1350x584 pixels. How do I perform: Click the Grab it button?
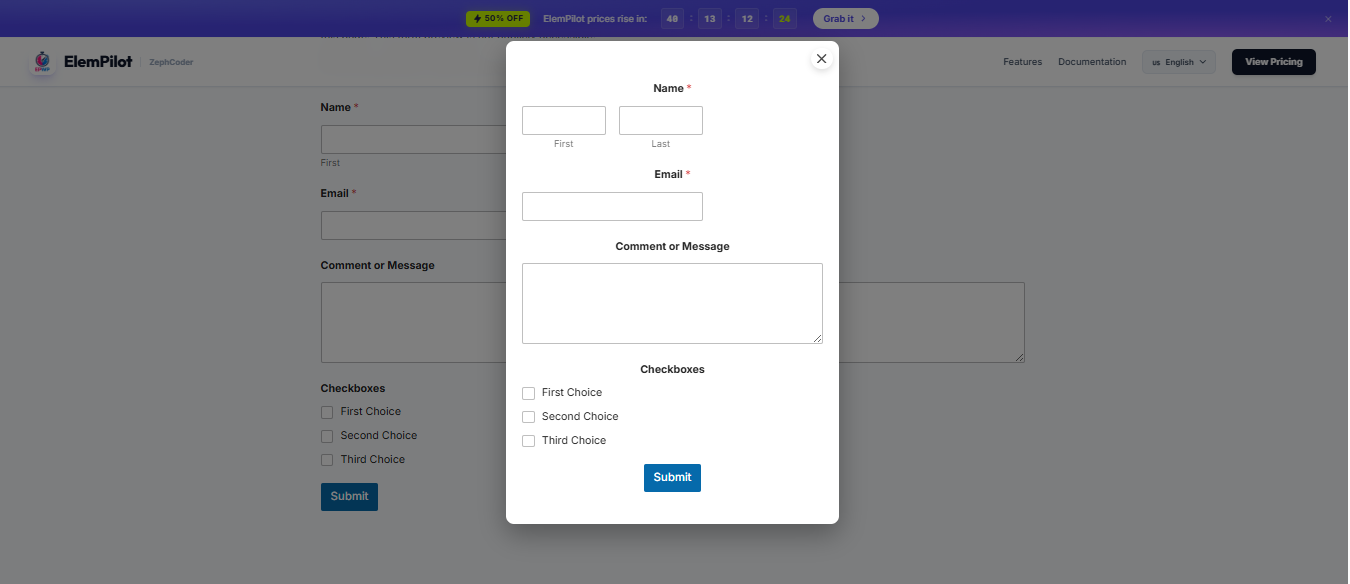[845, 19]
